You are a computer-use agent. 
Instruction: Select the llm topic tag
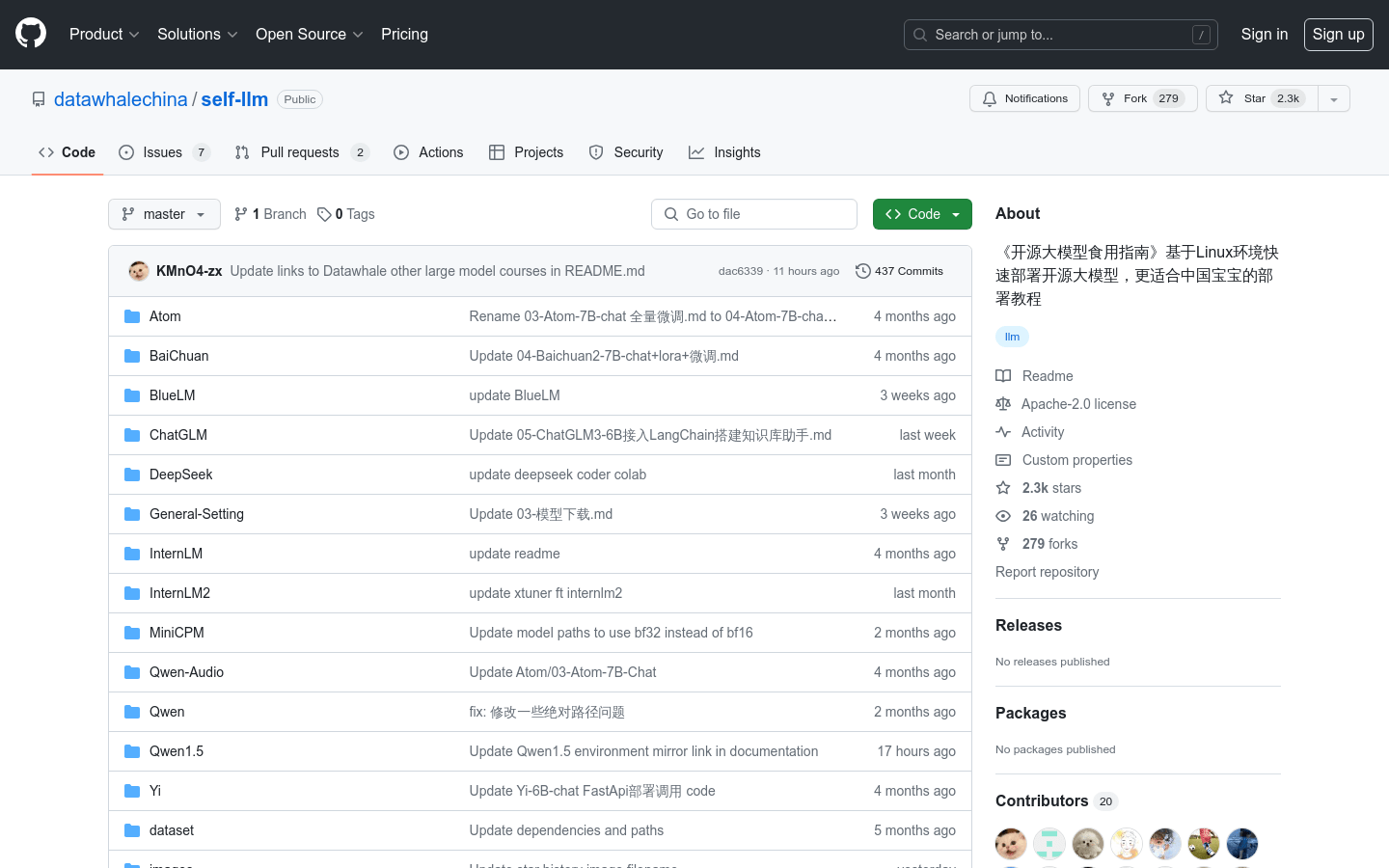[x=1012, y=337]
